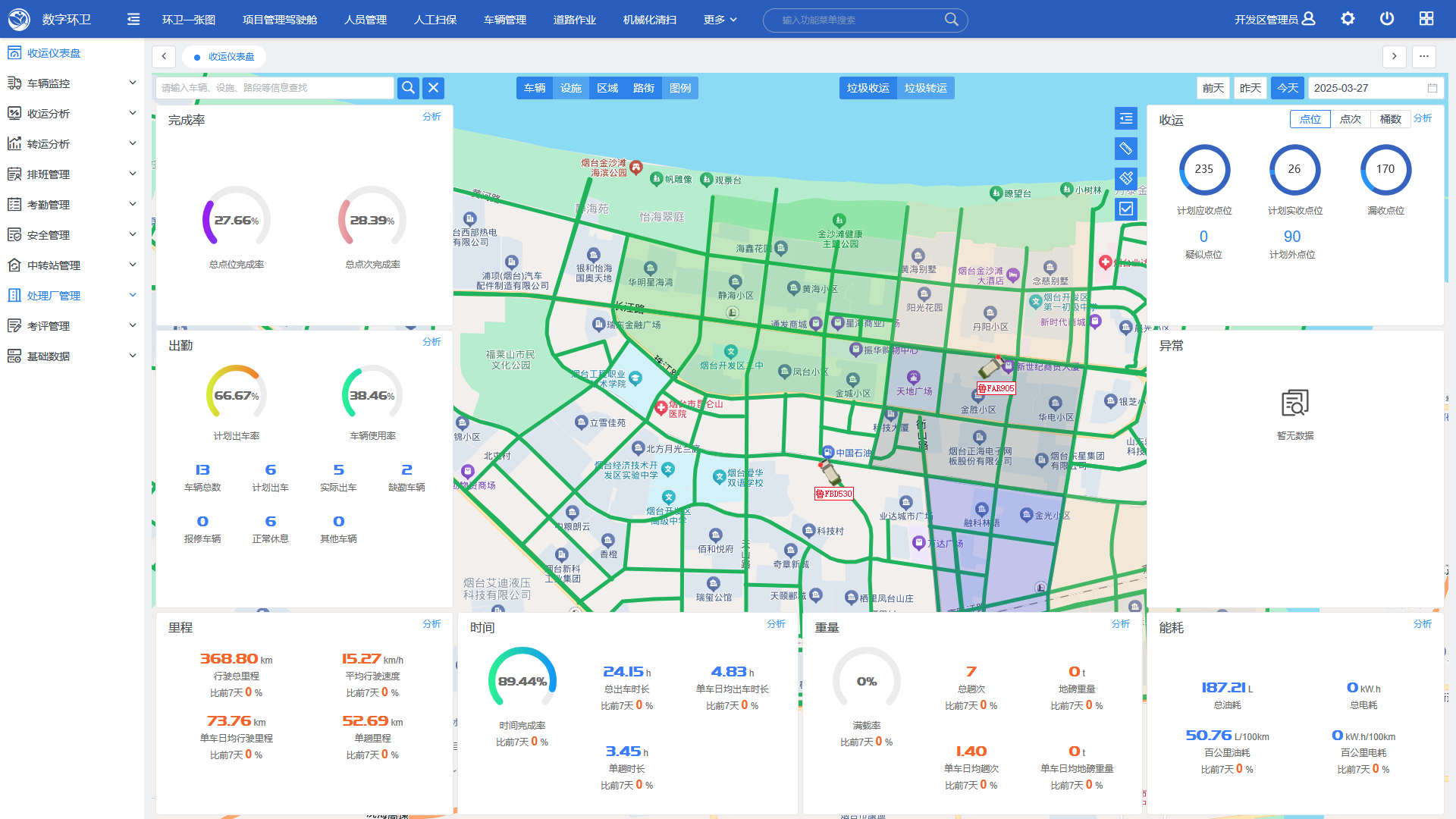Open the map ruler measurement tool
Image resolution: width=1456 pixels, height=819 pixels.
tap(1125, 149)
